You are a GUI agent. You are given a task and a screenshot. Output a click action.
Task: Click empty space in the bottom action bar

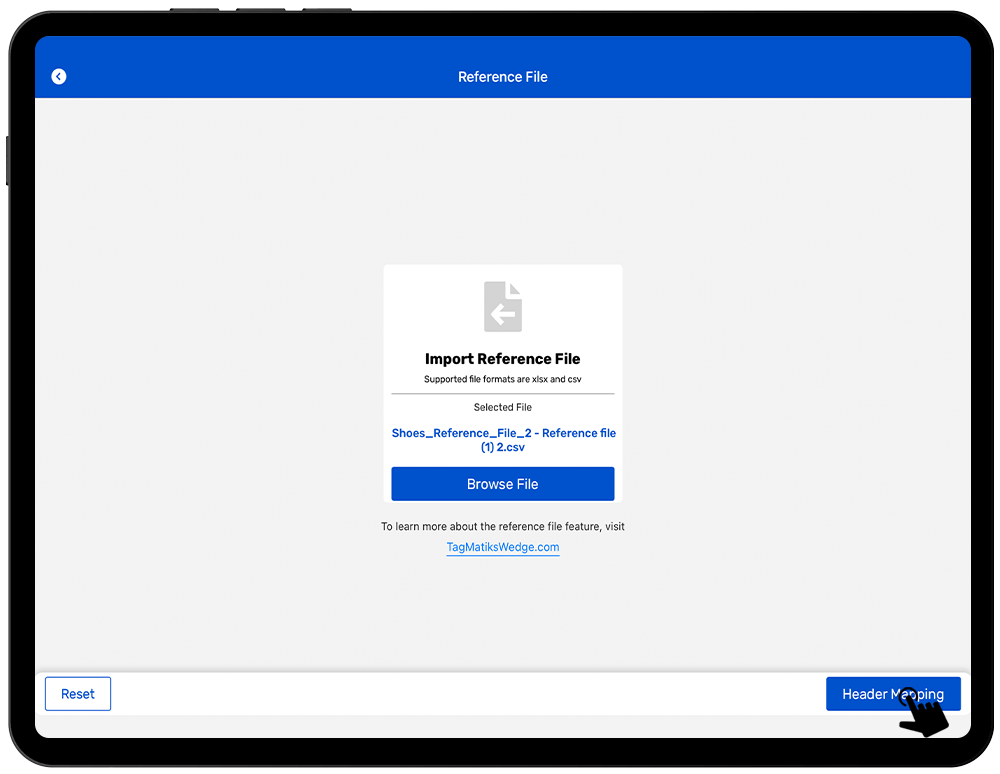click(460, 694)
